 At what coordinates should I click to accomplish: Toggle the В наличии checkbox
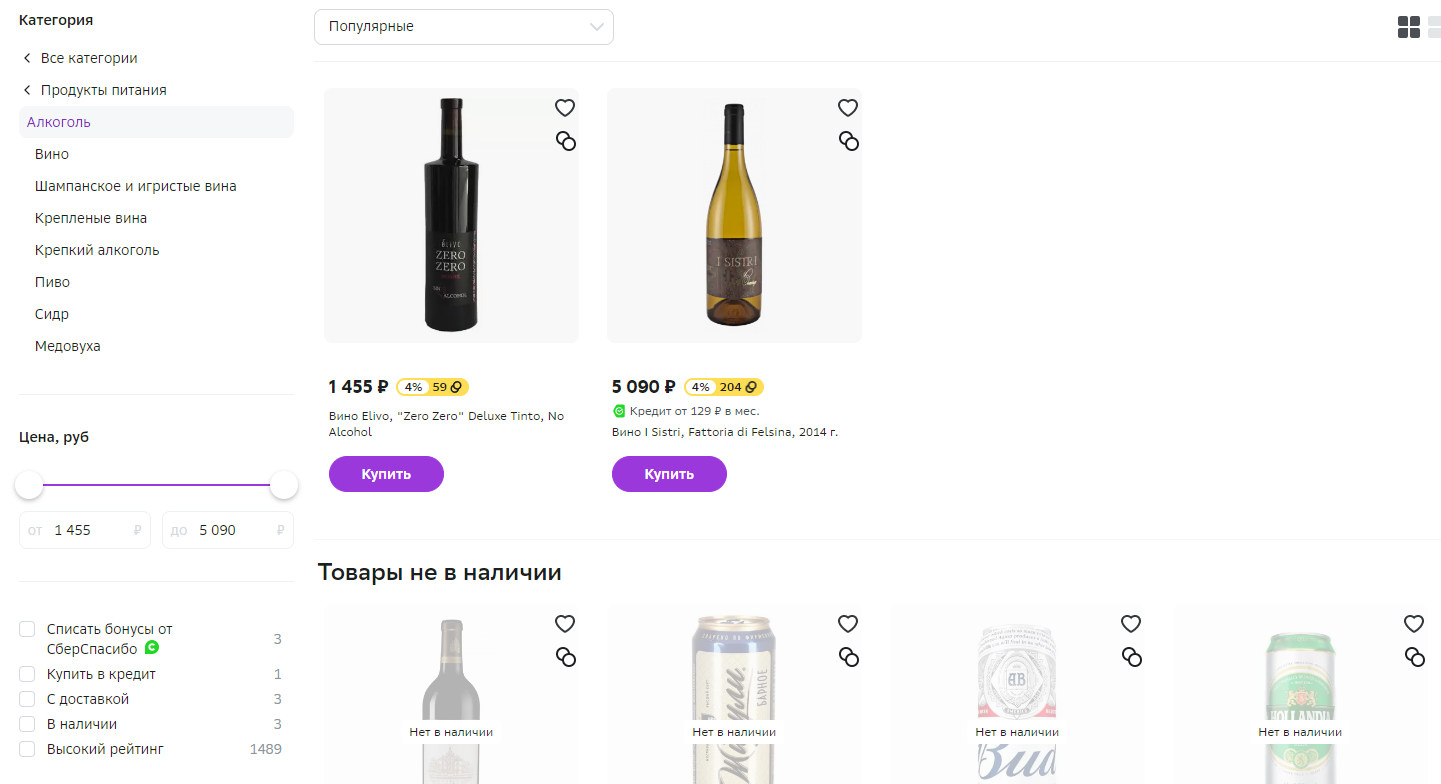click(x=28, y=724)
